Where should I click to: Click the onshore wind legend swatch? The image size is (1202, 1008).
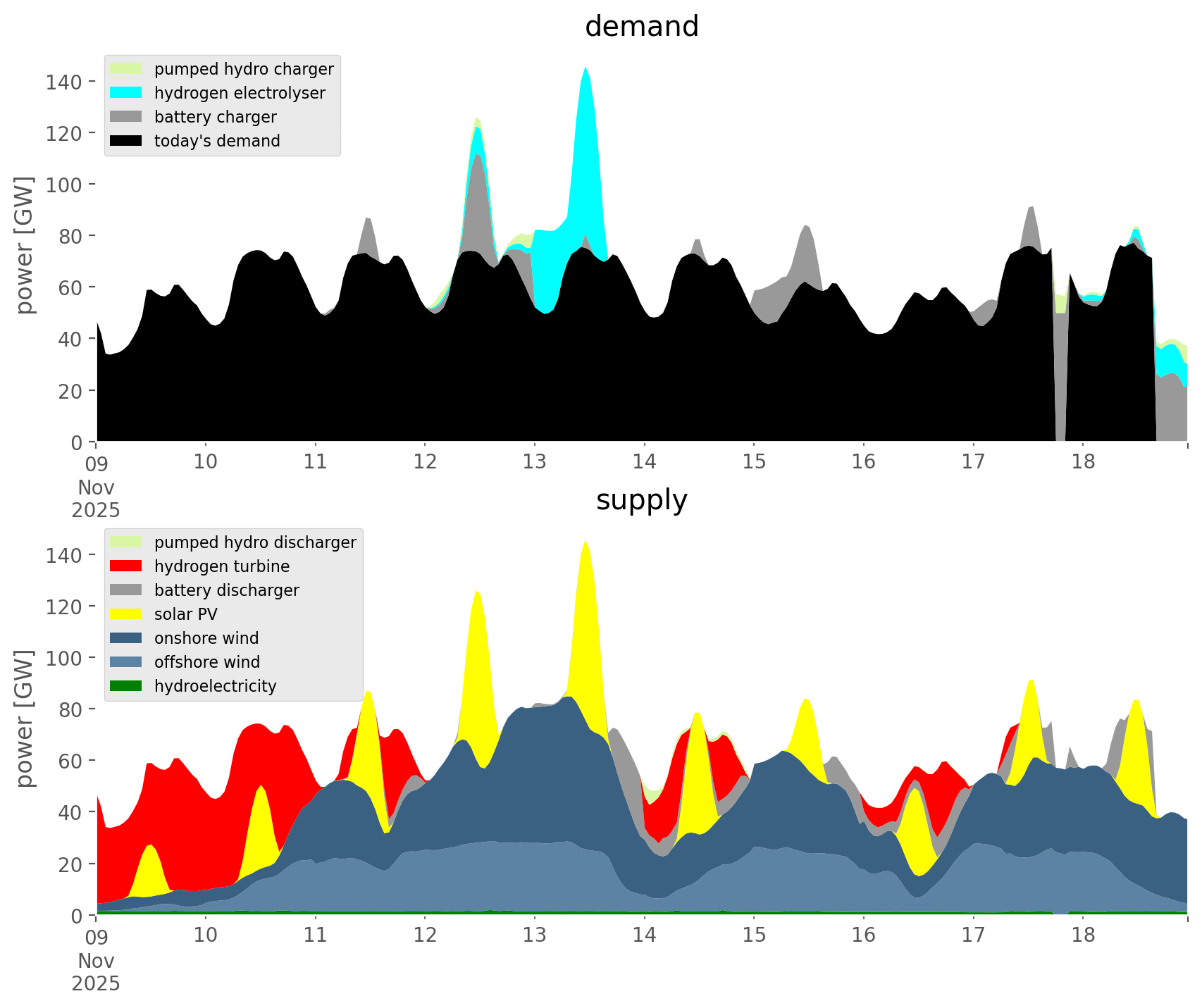pyautogui.click(x=126, y=638)
